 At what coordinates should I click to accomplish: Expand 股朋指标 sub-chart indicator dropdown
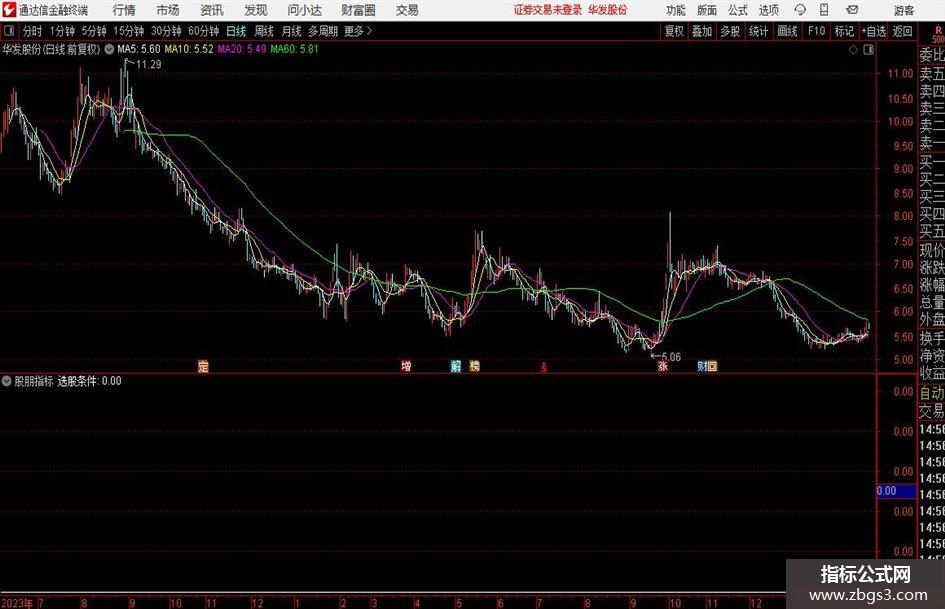pos(7,381)
